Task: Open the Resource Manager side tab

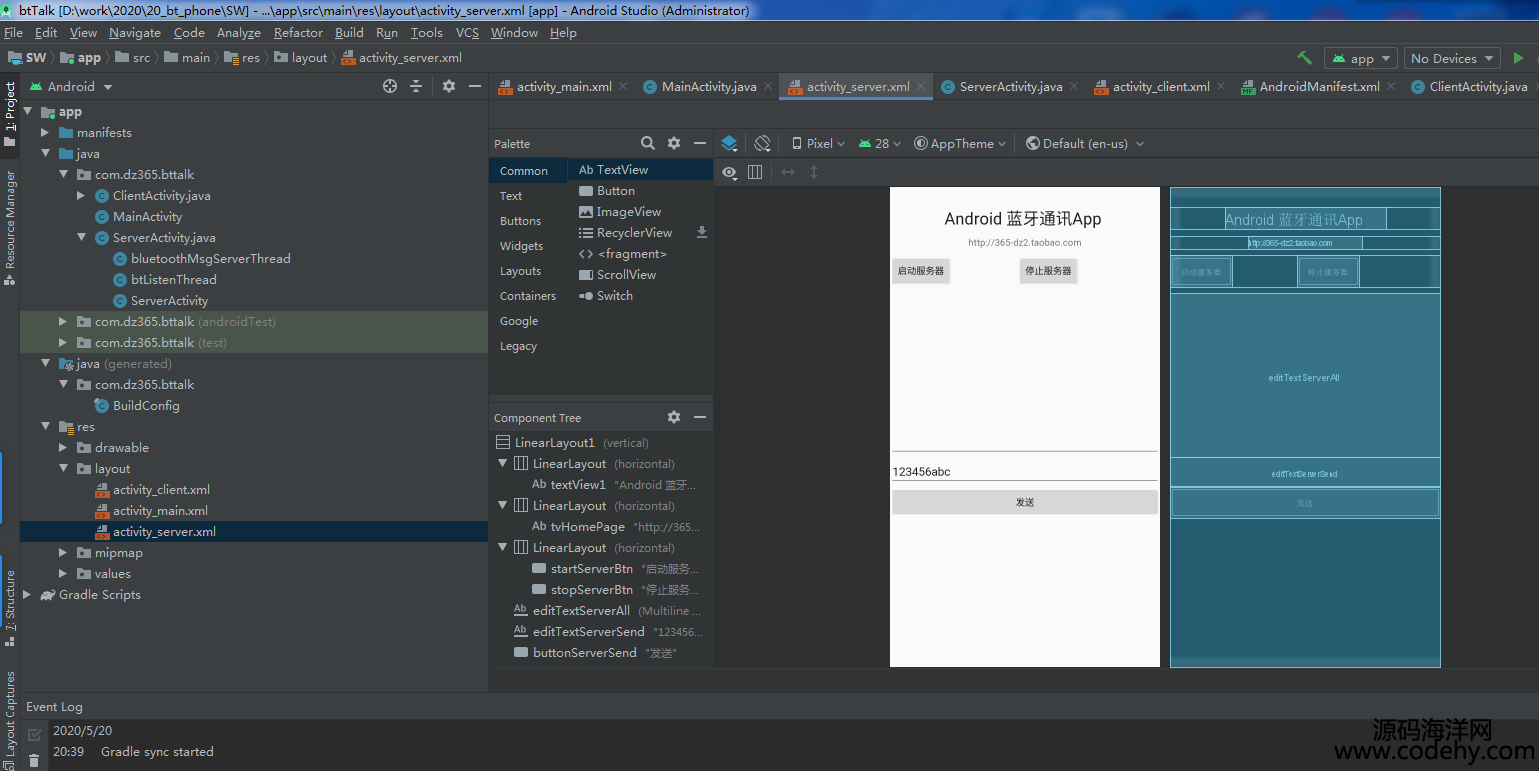Action: coord(10,227)
